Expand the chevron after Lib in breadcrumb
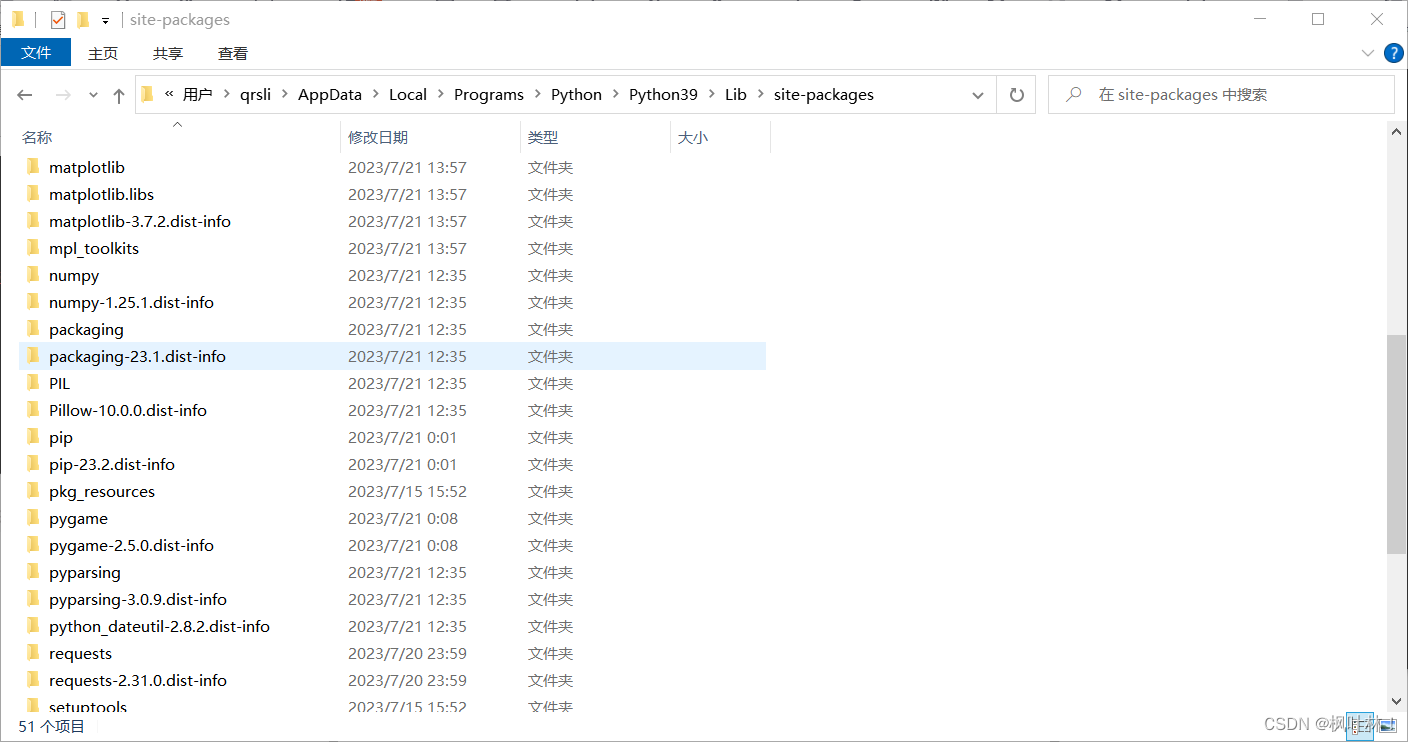The image size is (1408, 742). pyautogui.click(x=761, y=95)
